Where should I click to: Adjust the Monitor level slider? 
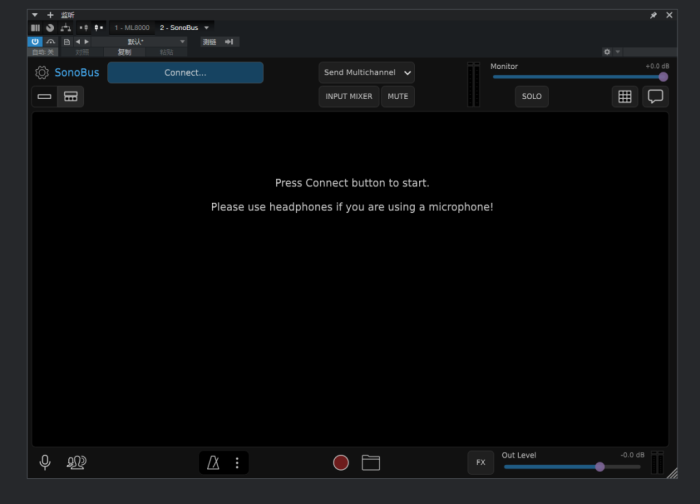click(x=580, y=77)
